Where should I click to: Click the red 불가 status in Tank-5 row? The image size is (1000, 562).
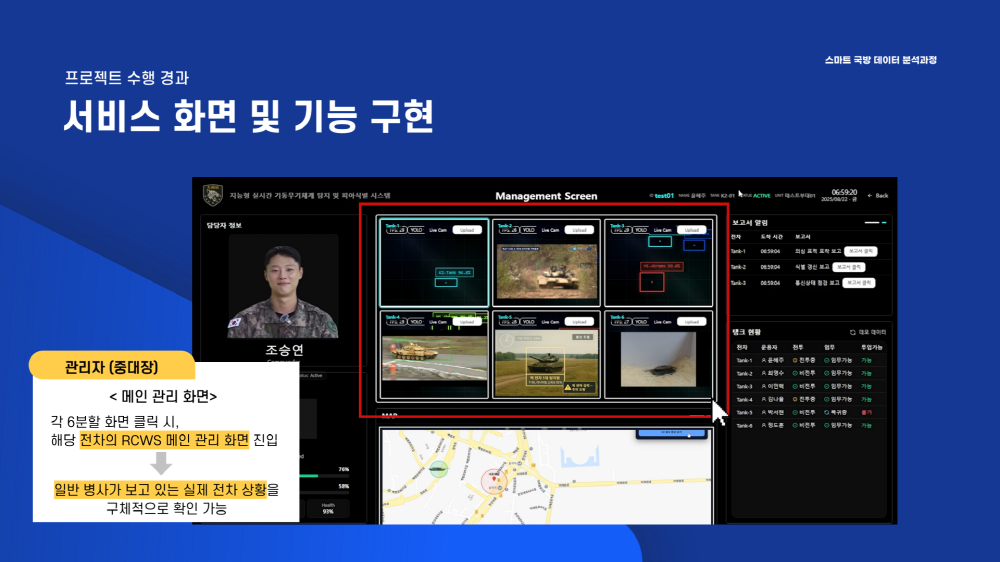866,412
